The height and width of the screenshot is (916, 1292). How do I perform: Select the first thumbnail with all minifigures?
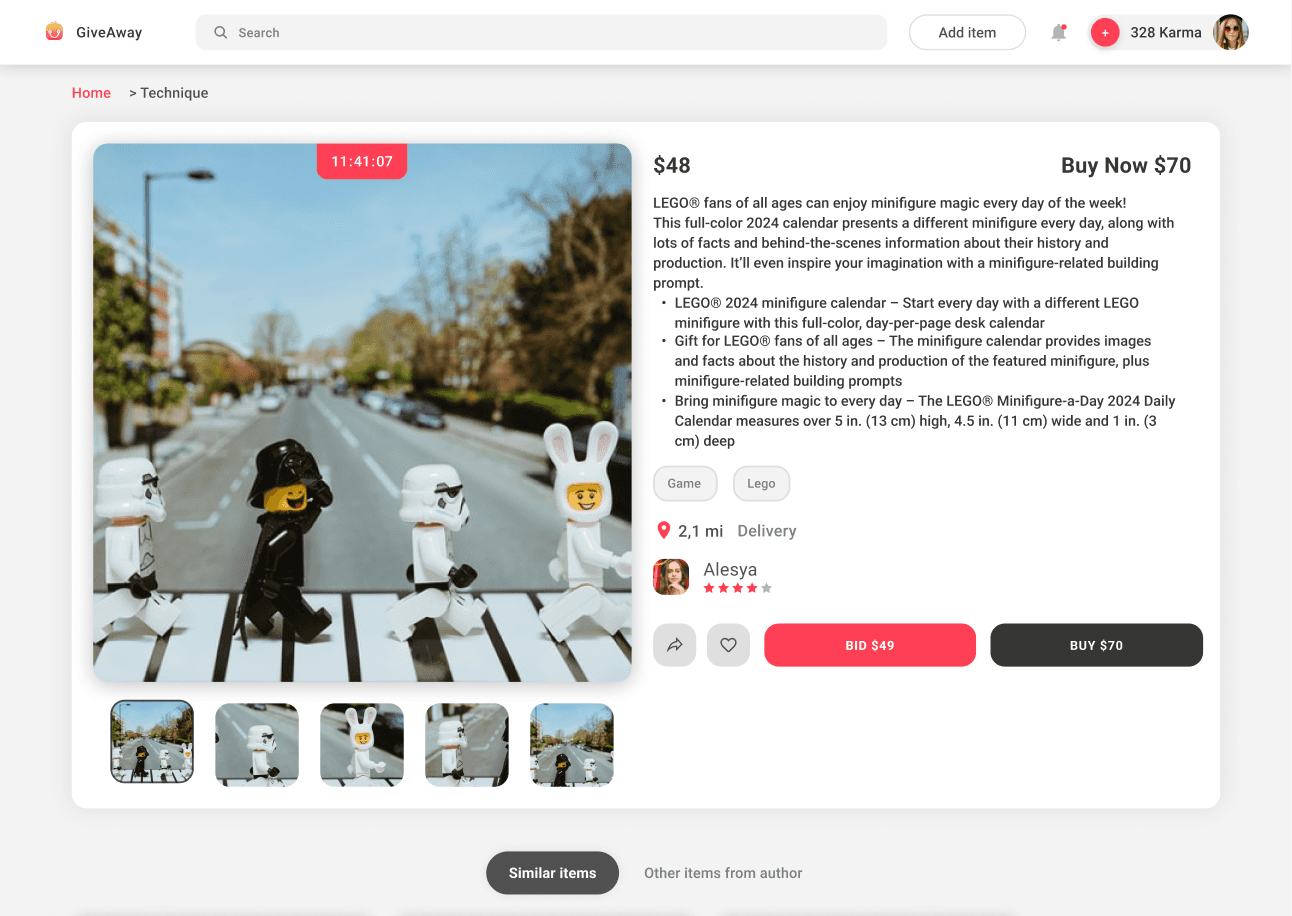click(152, 742)
